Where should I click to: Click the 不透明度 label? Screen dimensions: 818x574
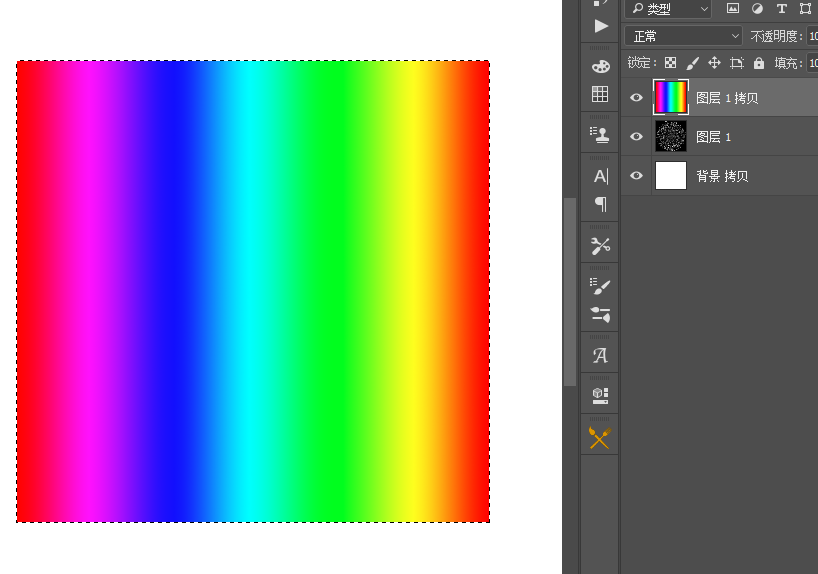pos(774,36)
